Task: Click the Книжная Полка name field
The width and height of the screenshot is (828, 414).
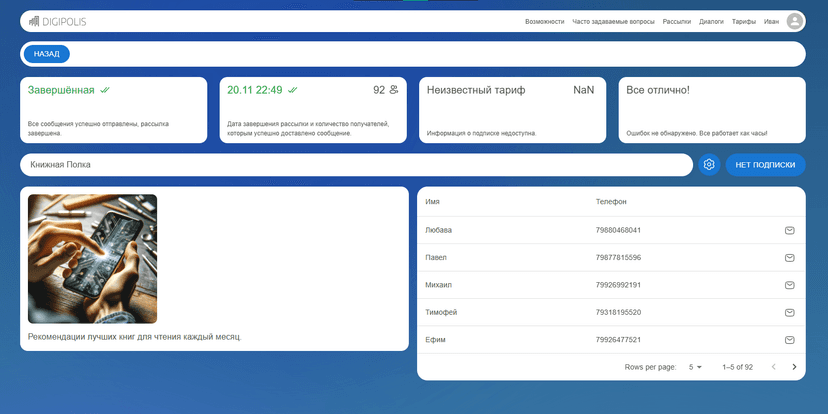Action: (355, 165)
